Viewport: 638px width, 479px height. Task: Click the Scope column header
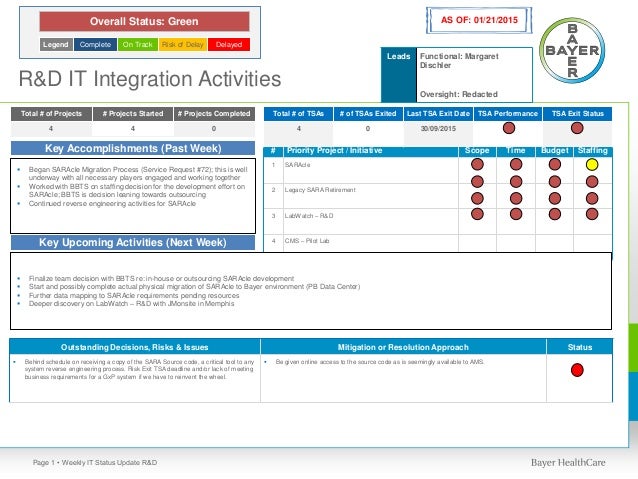(477, 151)
